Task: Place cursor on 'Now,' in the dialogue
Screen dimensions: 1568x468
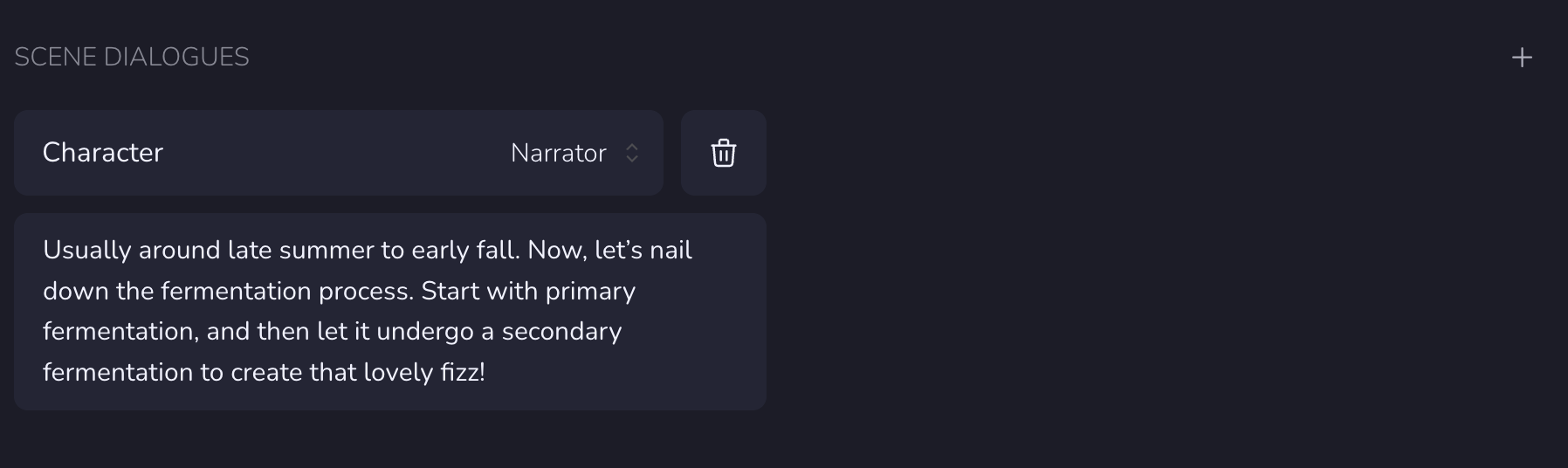Action: click(x=556, y=251)
